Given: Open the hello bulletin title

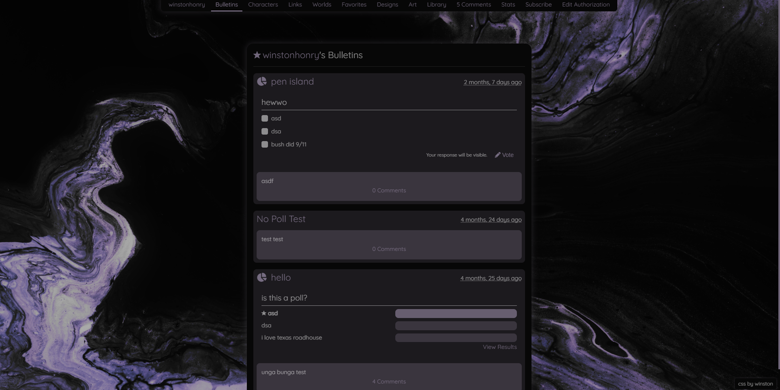Looking at the screenshot, I should coord(281,278).
